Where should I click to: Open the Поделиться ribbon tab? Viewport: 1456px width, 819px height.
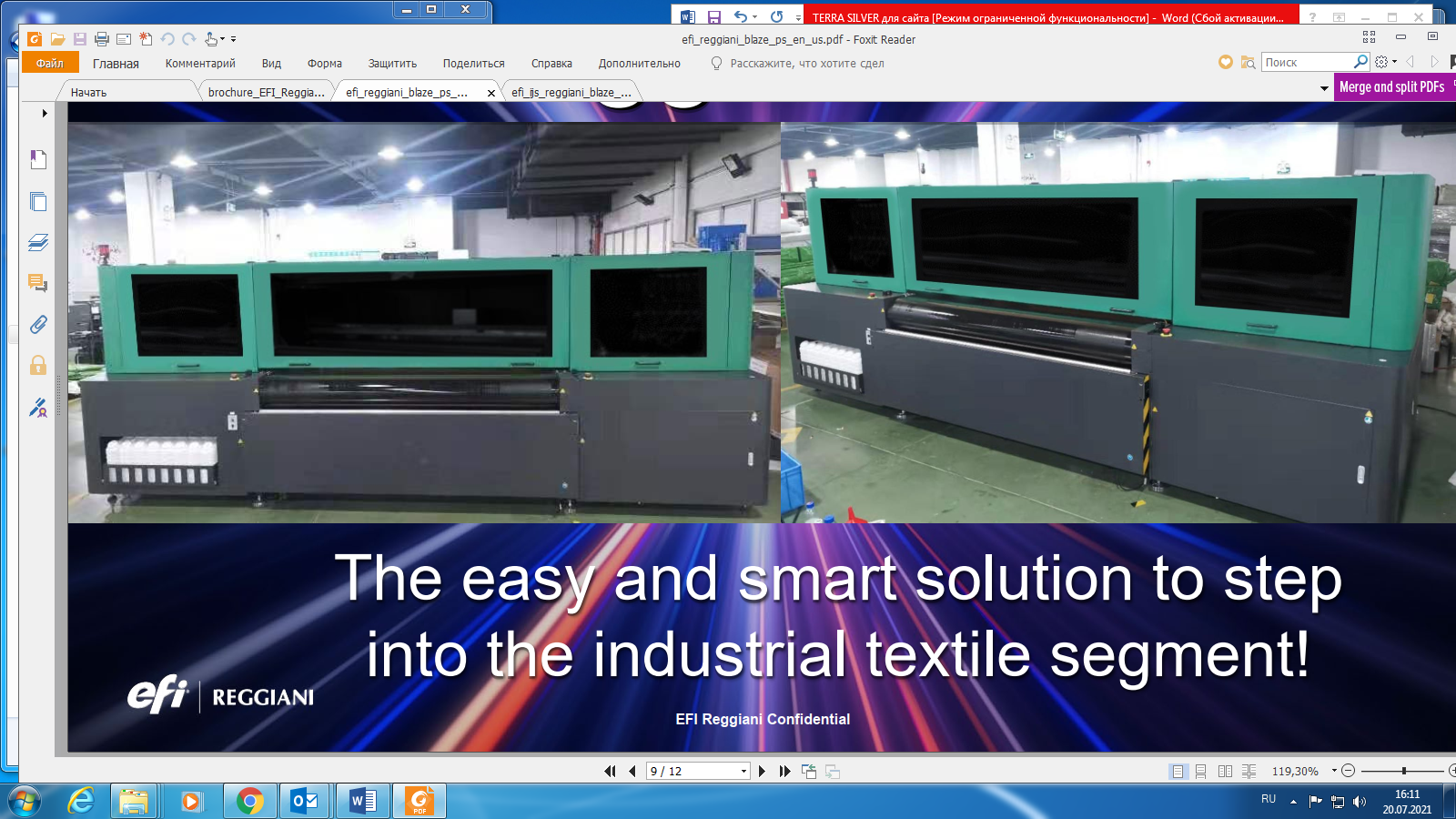[x=474, y=64]
